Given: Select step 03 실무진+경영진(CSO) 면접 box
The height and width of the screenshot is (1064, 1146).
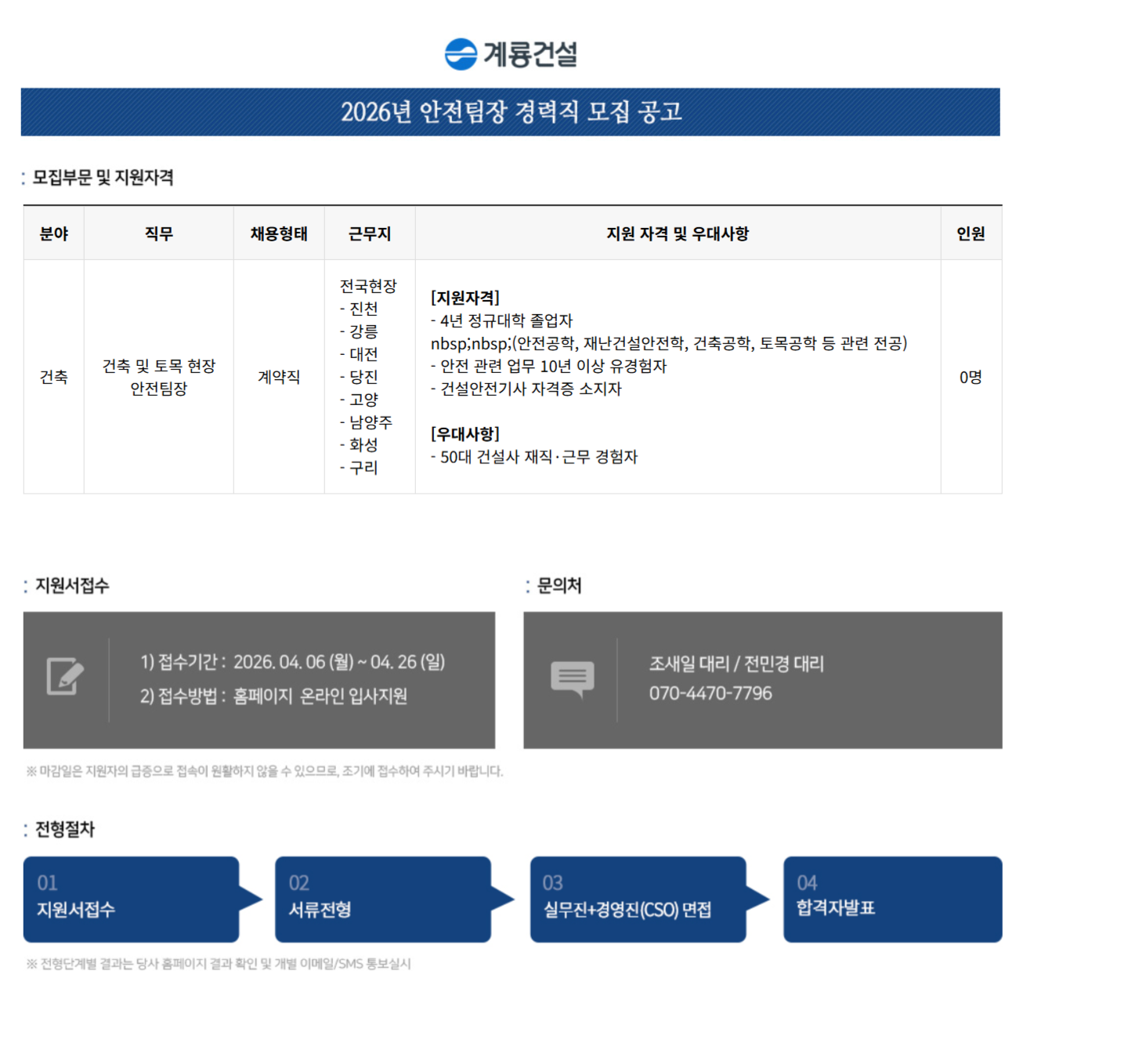Looking at the screenshot, I should click(638, 899).
